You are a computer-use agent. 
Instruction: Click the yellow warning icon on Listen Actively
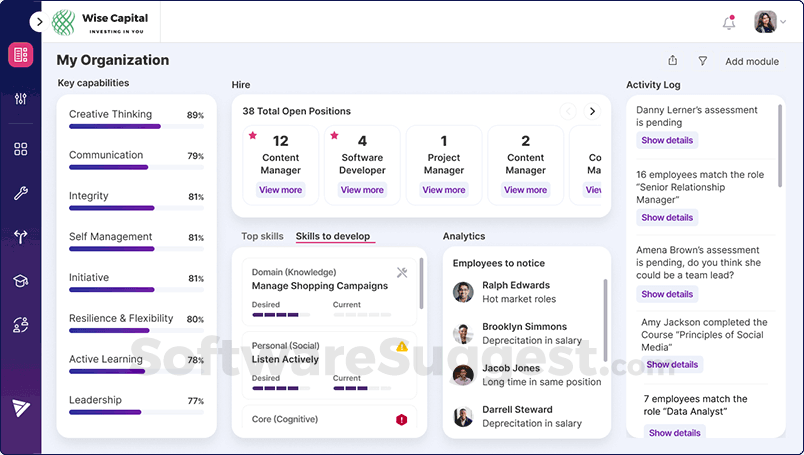click(402, 346)
